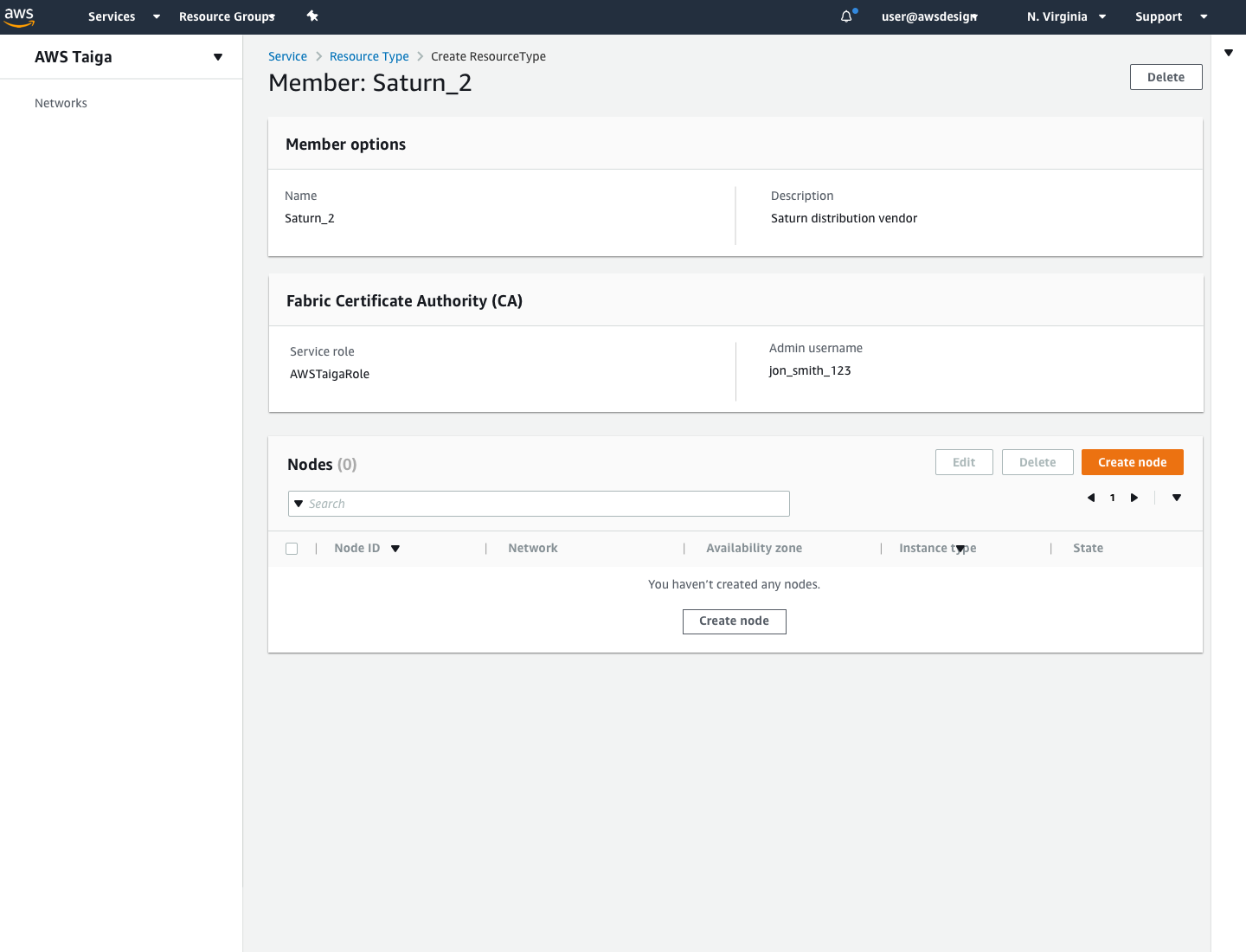This screenshot has height=952, width=1246.
Task: Collapse the right side panel arrow
Action: [1229, 53]
